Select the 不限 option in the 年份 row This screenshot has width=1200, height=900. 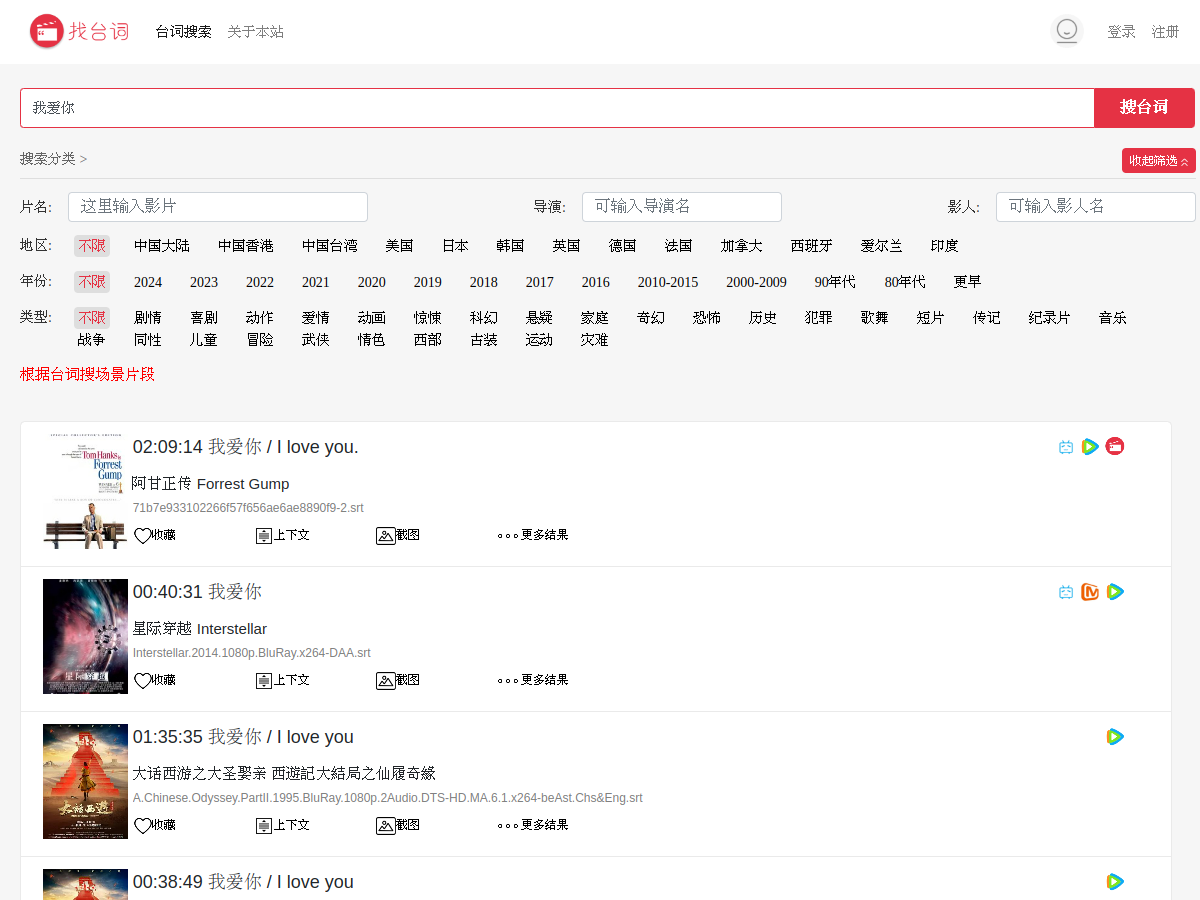coord(92,282)
